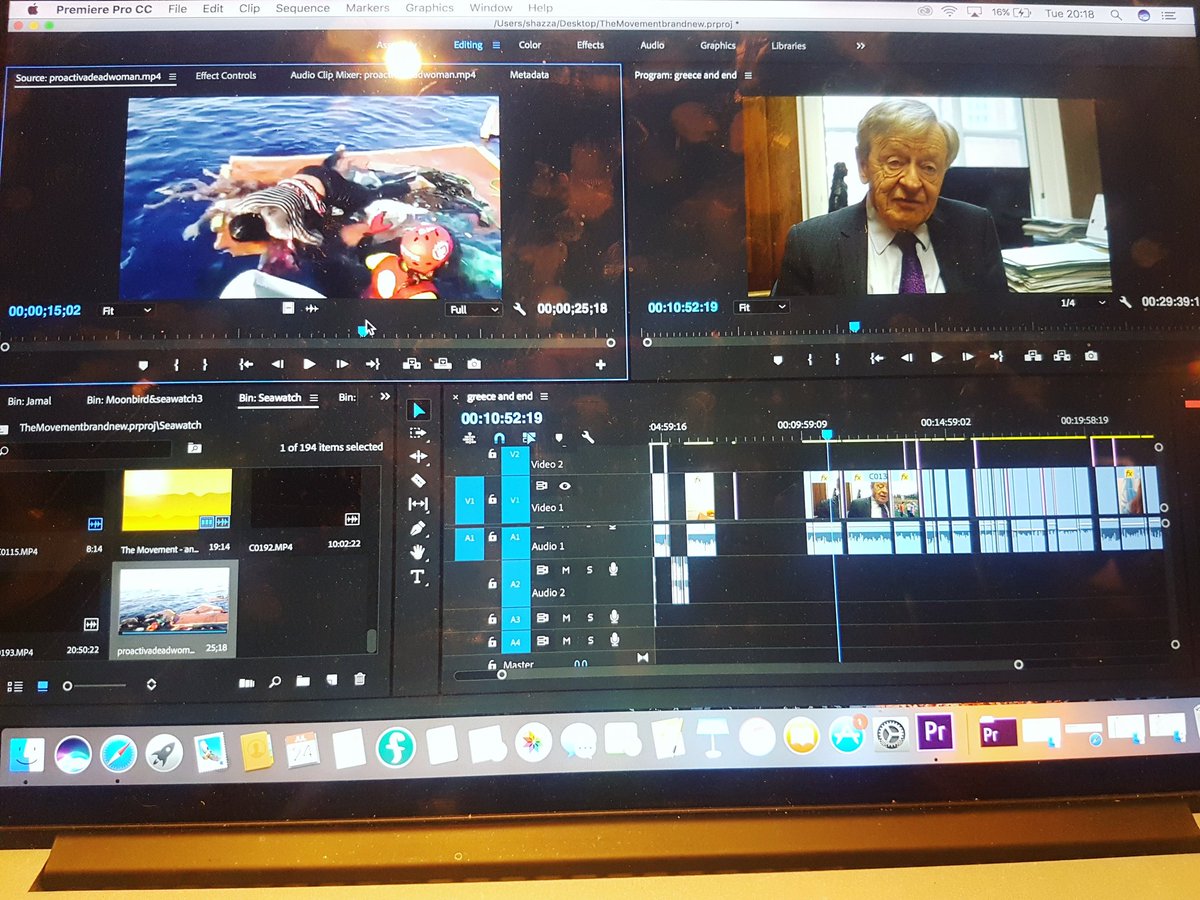Click New Bin folder icon in project panel
Image resolution: width=1200 pixels, height=900 pixels.
[x=303, y=681]
